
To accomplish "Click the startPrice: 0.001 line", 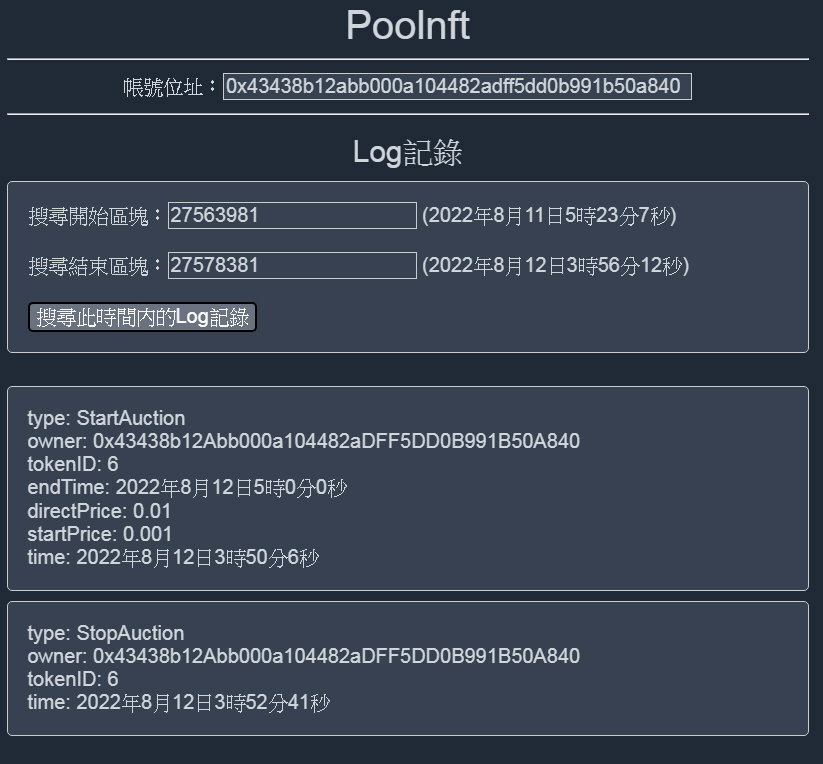I will pos(99,534).
